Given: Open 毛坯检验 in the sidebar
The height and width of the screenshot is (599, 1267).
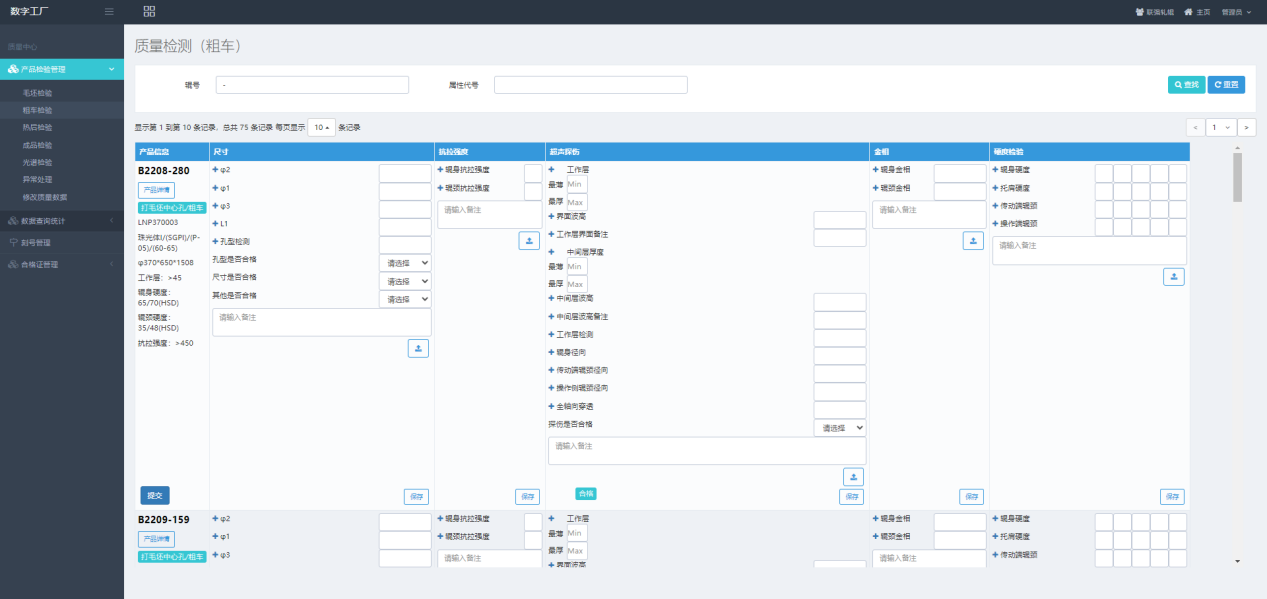Looking at the screenshot, I should click(x=37, y=93).
